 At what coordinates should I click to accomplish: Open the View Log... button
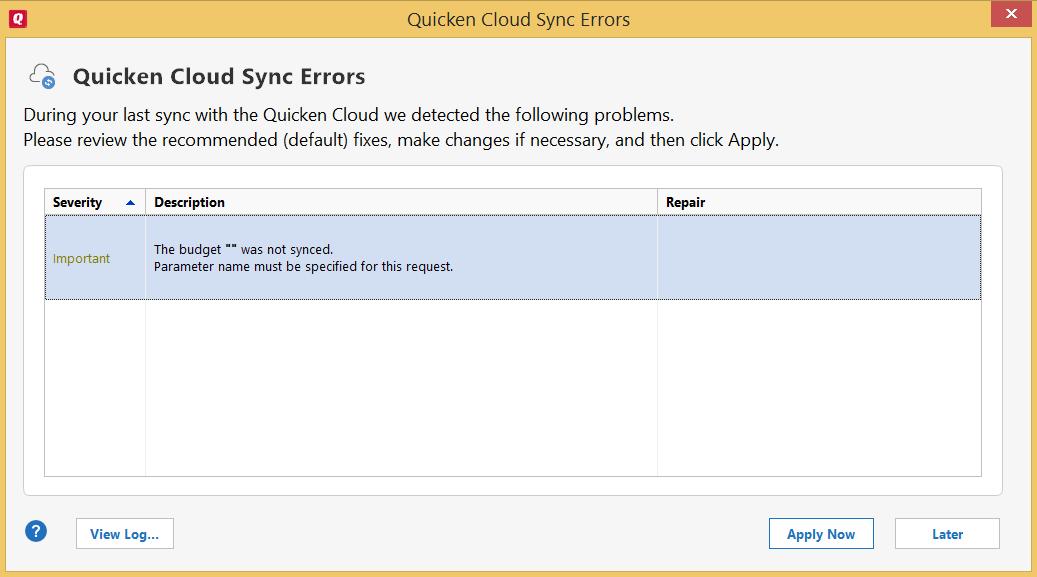(124, 534)
